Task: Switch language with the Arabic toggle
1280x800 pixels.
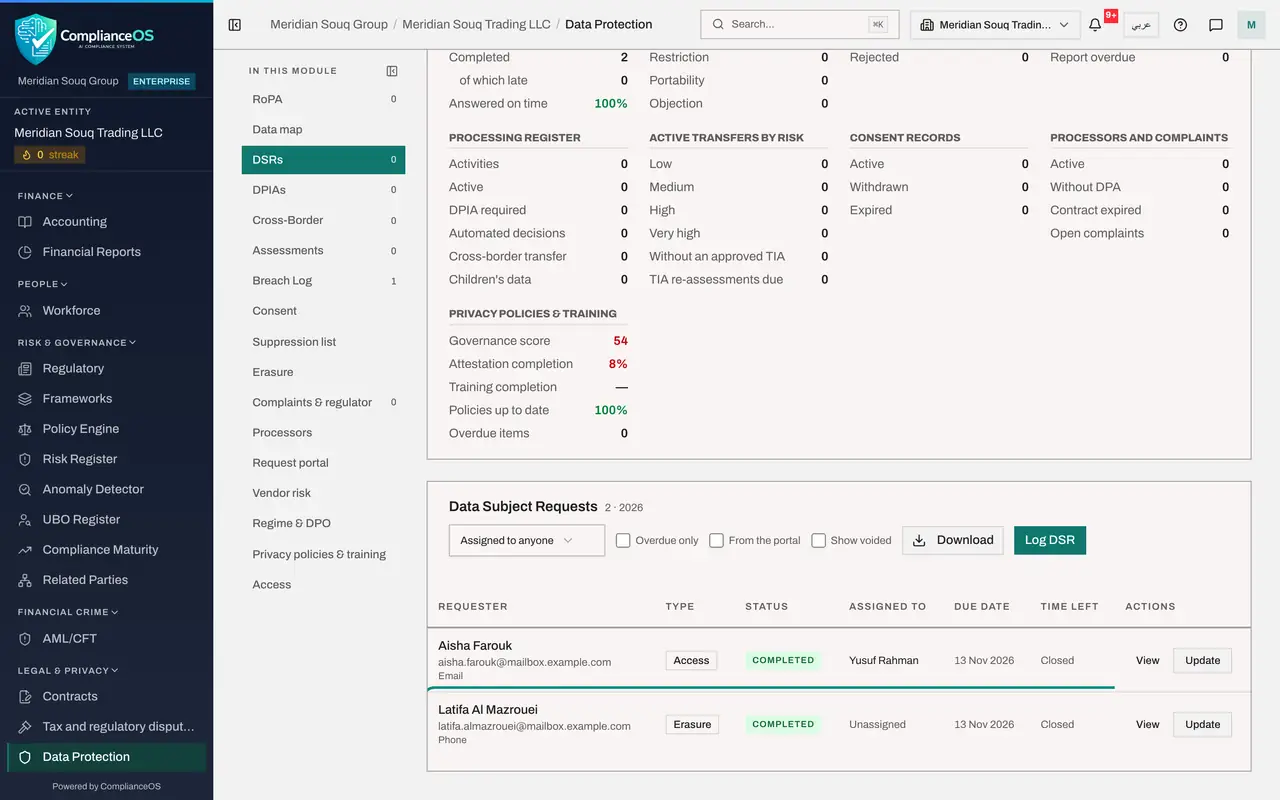Action: point(1141,25)
